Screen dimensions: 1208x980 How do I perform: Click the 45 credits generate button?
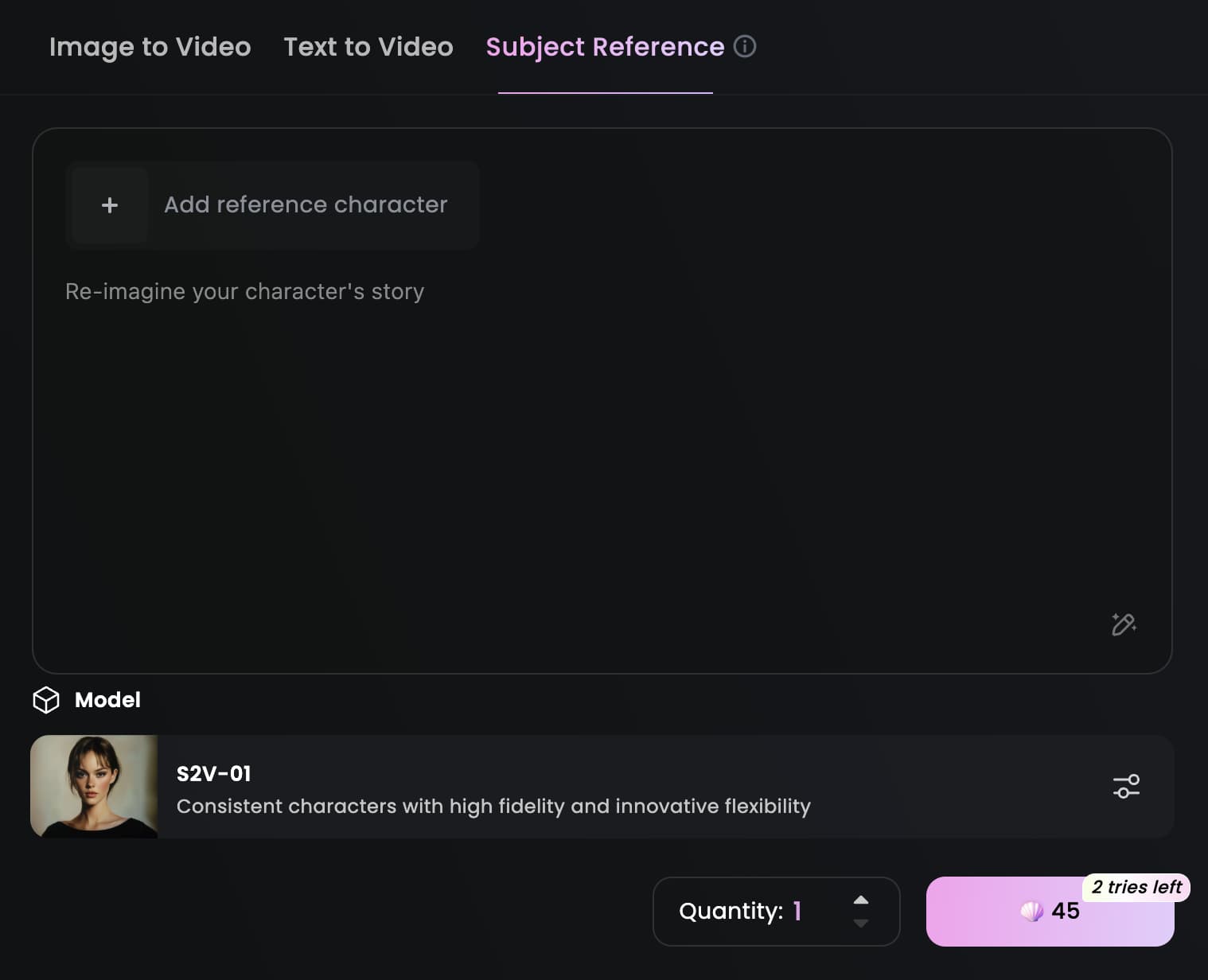1050,912
